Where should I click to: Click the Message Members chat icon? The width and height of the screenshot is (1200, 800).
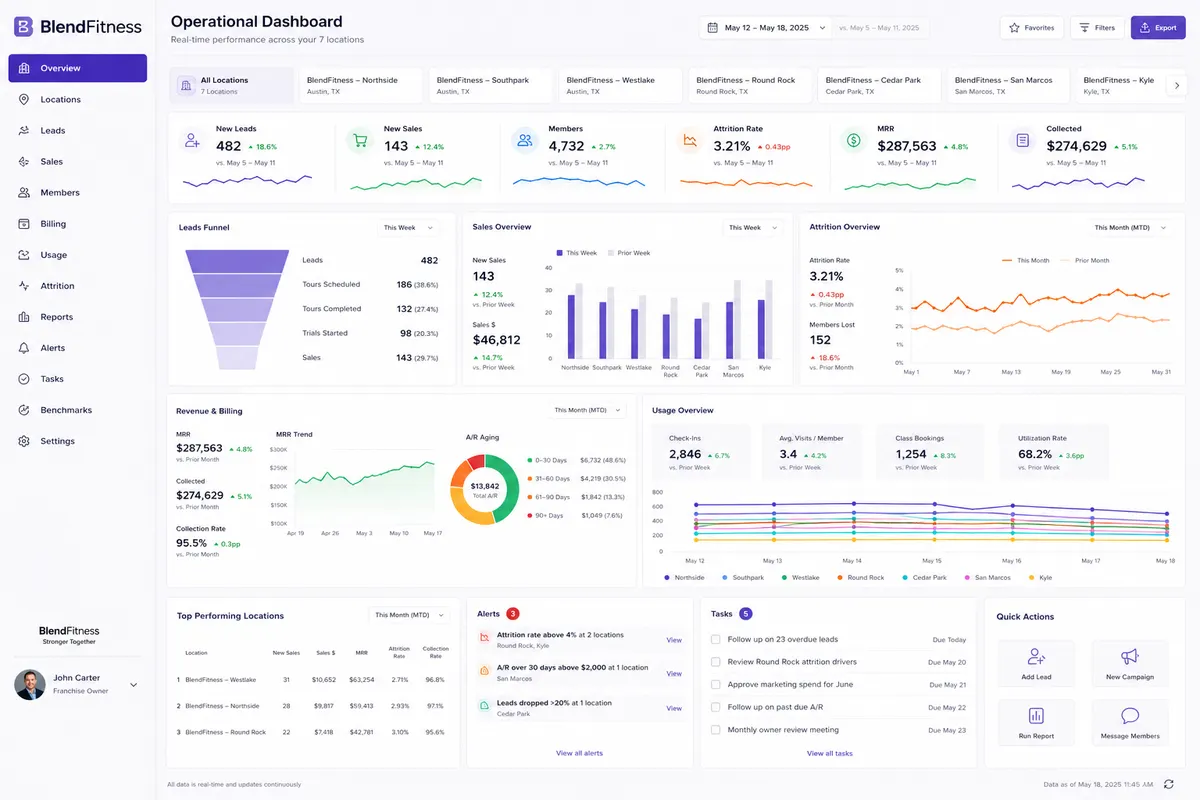tap(1130, 716)
